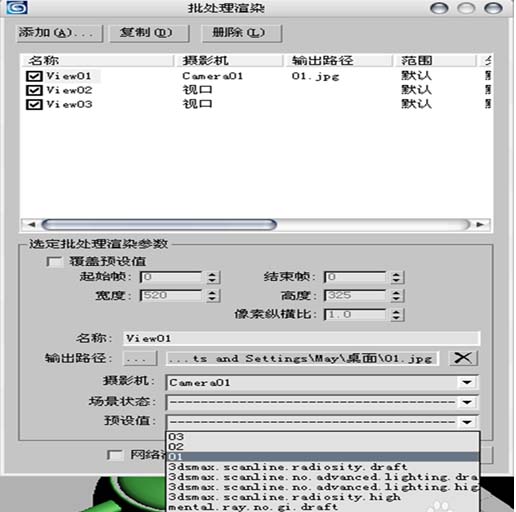Choose mental.ray.no.gi.draft preset
This screenshot has width=516, height=512.
pyautogui.click(x=323, y=507)
